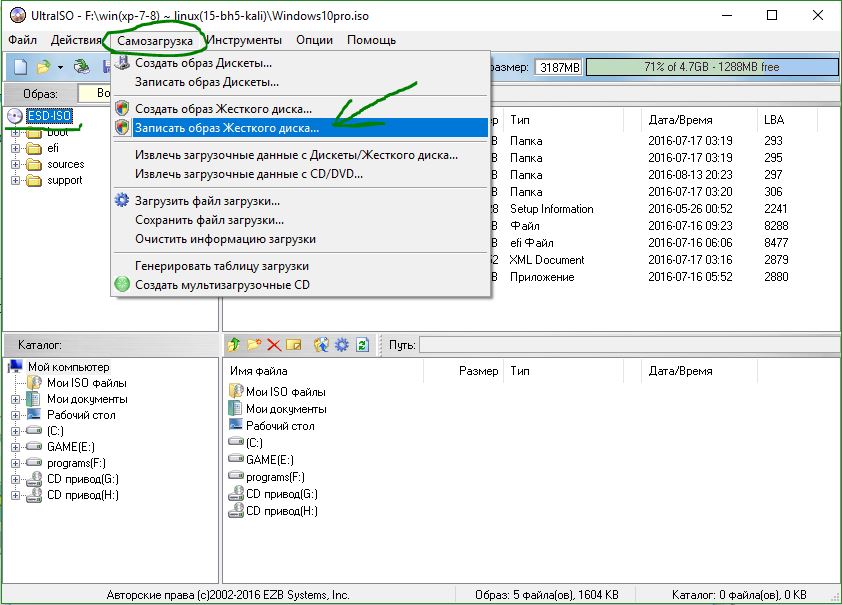The width and height of the screenshot is (842, 605).
Task: Open the Опции menu
Action: click(315, 40)
